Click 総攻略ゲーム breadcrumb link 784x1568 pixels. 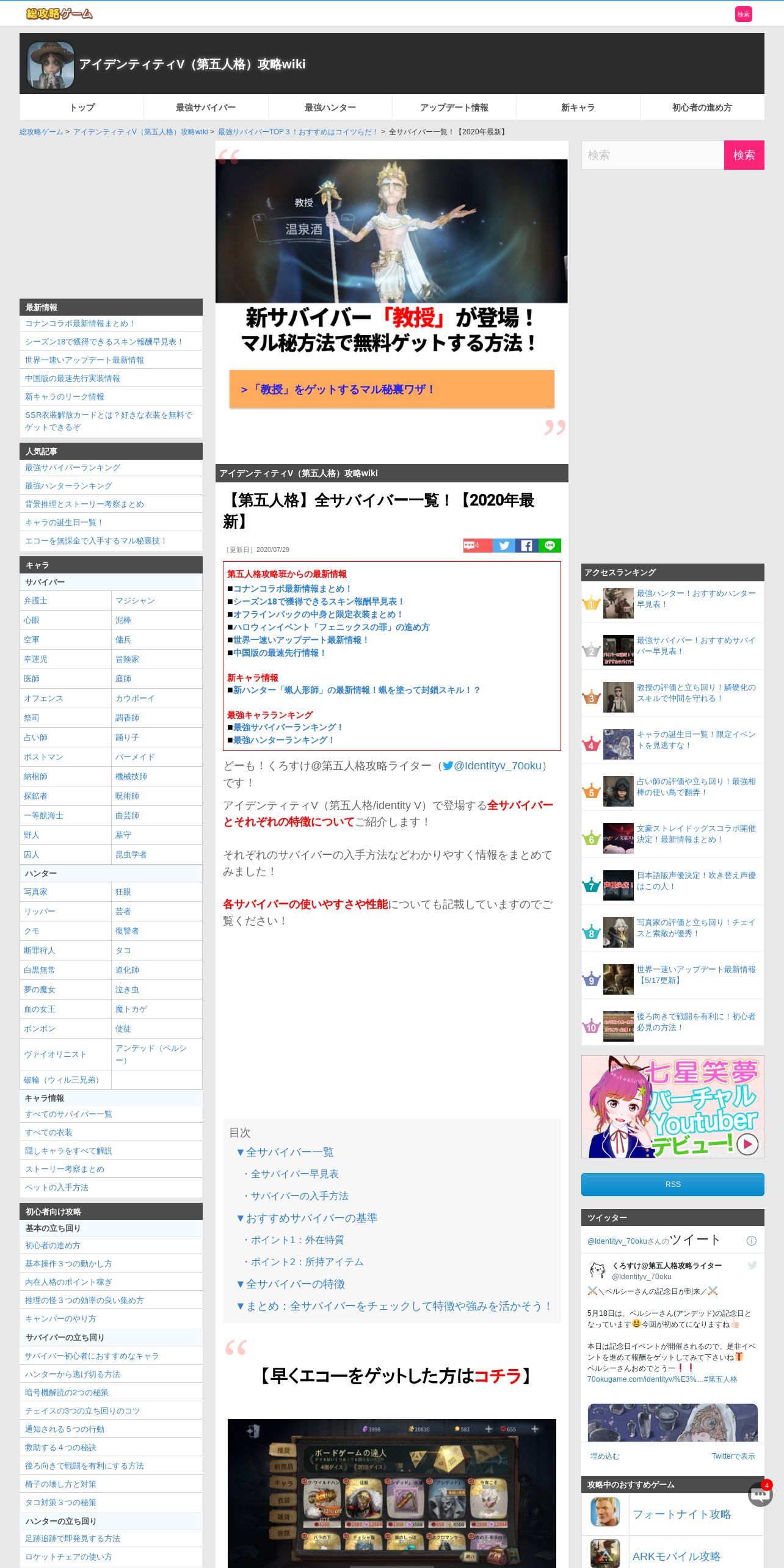tap(42, 132)
